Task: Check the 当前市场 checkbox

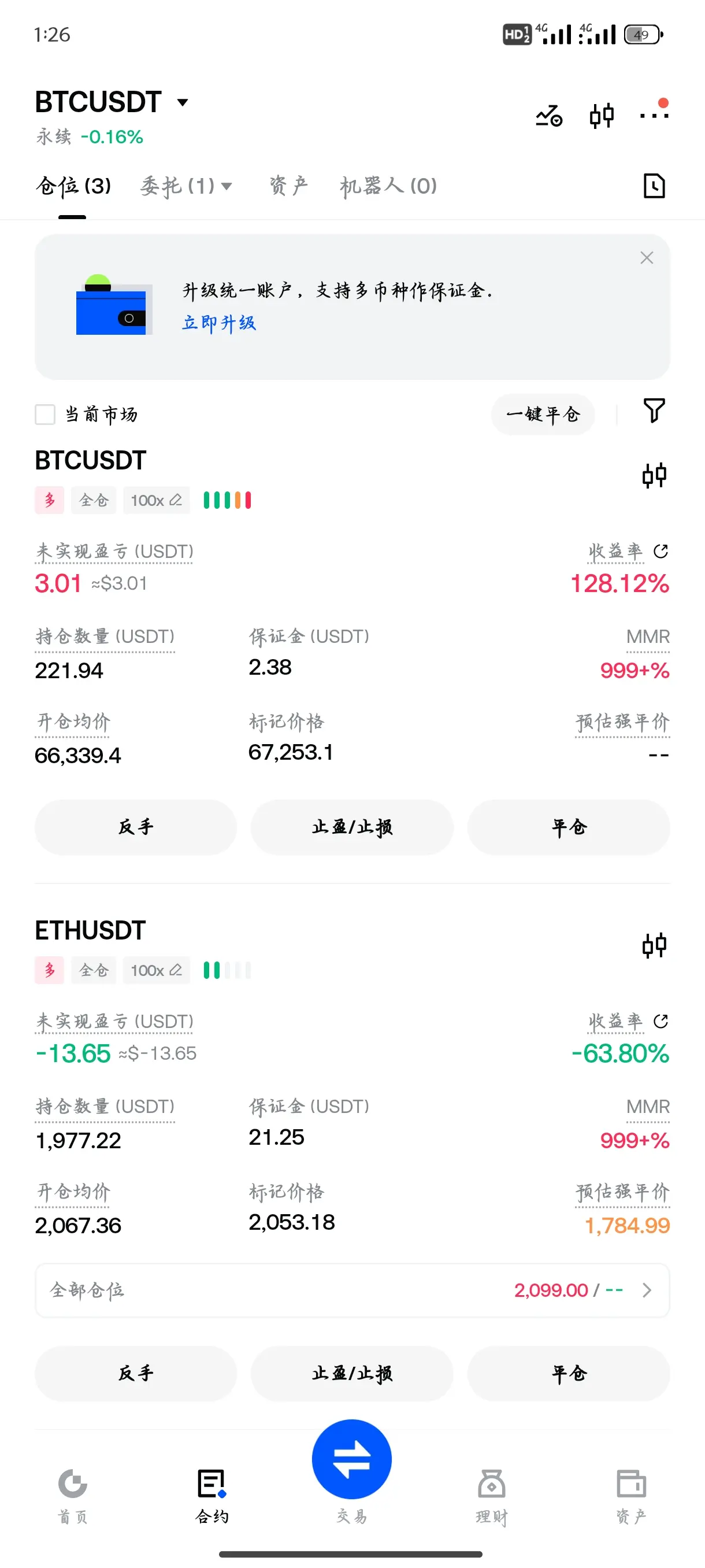Action: coord(45,415)
